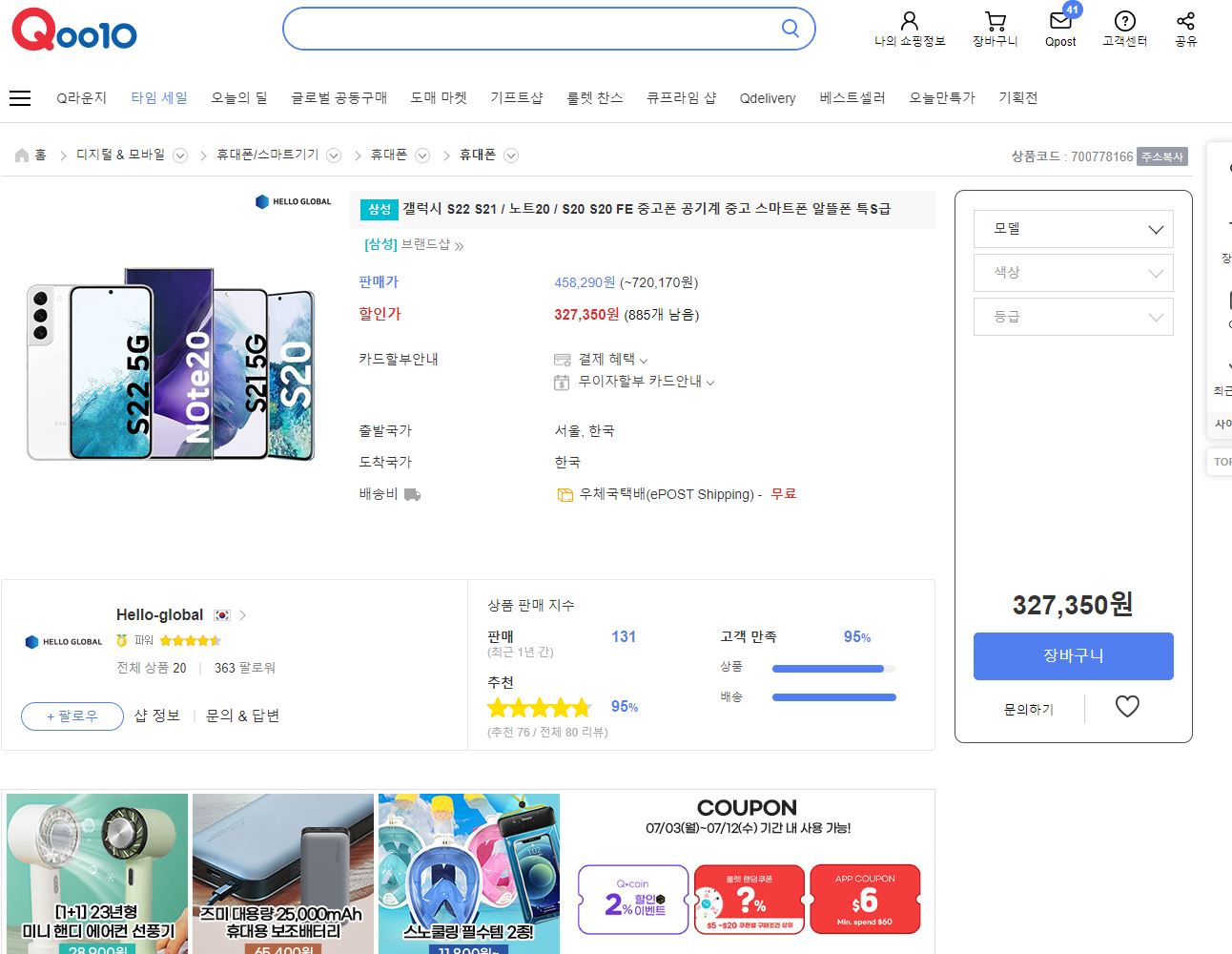Image resolution: width=1232 pixels, height=954 pixels.
Task: Open the mini handy fan ad thumbnail
Action: click(97, 873)
